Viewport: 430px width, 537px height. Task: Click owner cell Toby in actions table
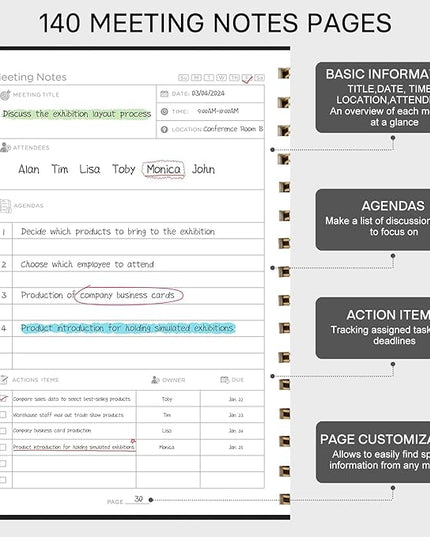[x=167, y=399]
